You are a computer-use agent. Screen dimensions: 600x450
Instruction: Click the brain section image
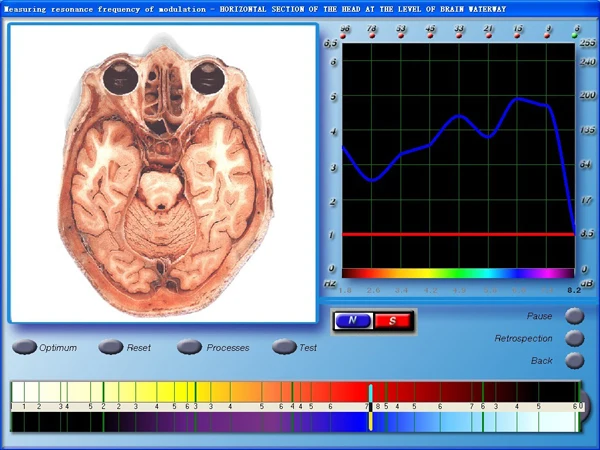[162, 170]
